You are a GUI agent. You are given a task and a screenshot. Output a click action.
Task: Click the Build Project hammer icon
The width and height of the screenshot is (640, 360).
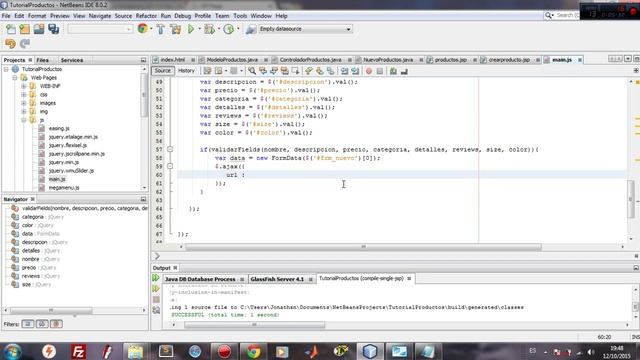point(161,29)
